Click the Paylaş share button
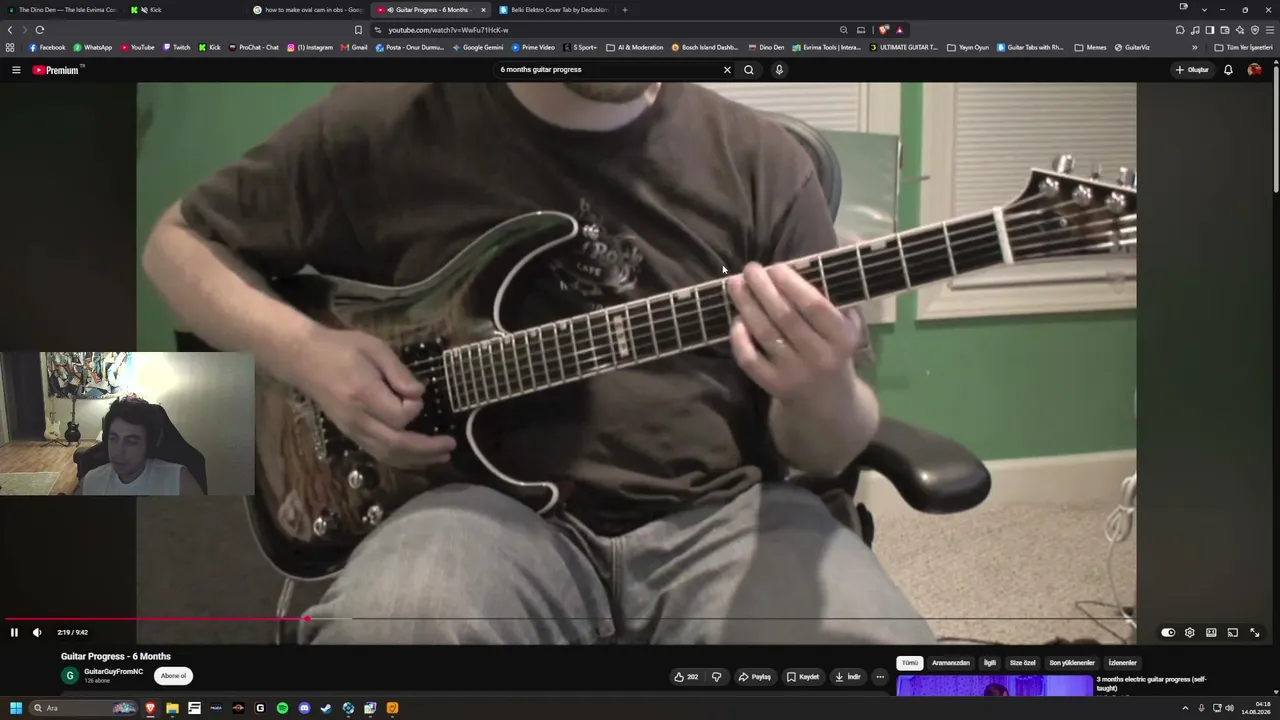 755,677
